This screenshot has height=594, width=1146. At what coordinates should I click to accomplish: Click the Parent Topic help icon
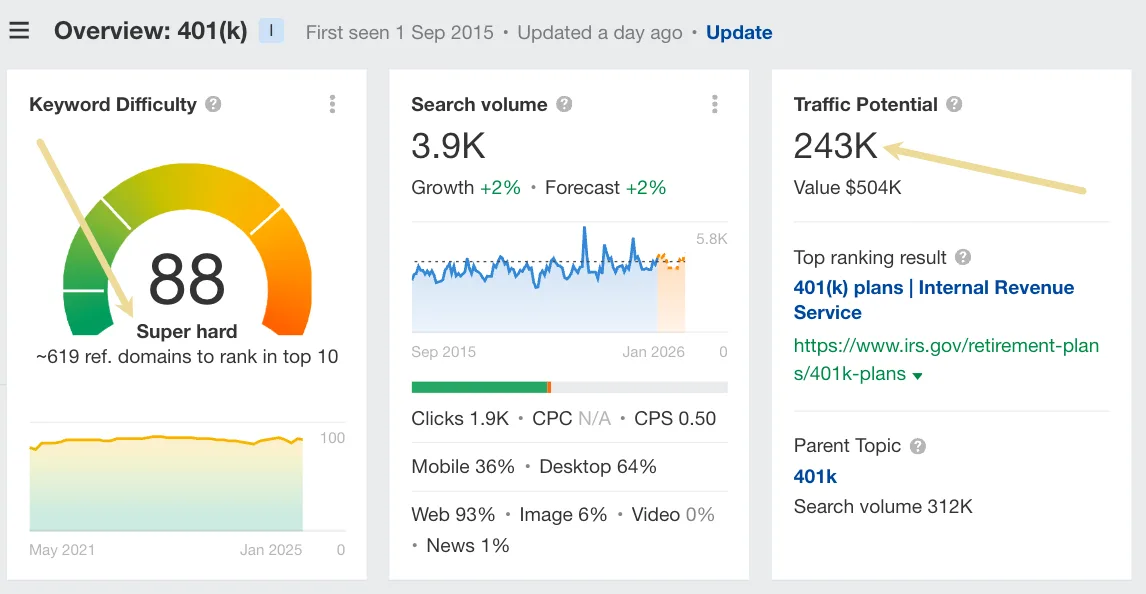coord(918,446)
